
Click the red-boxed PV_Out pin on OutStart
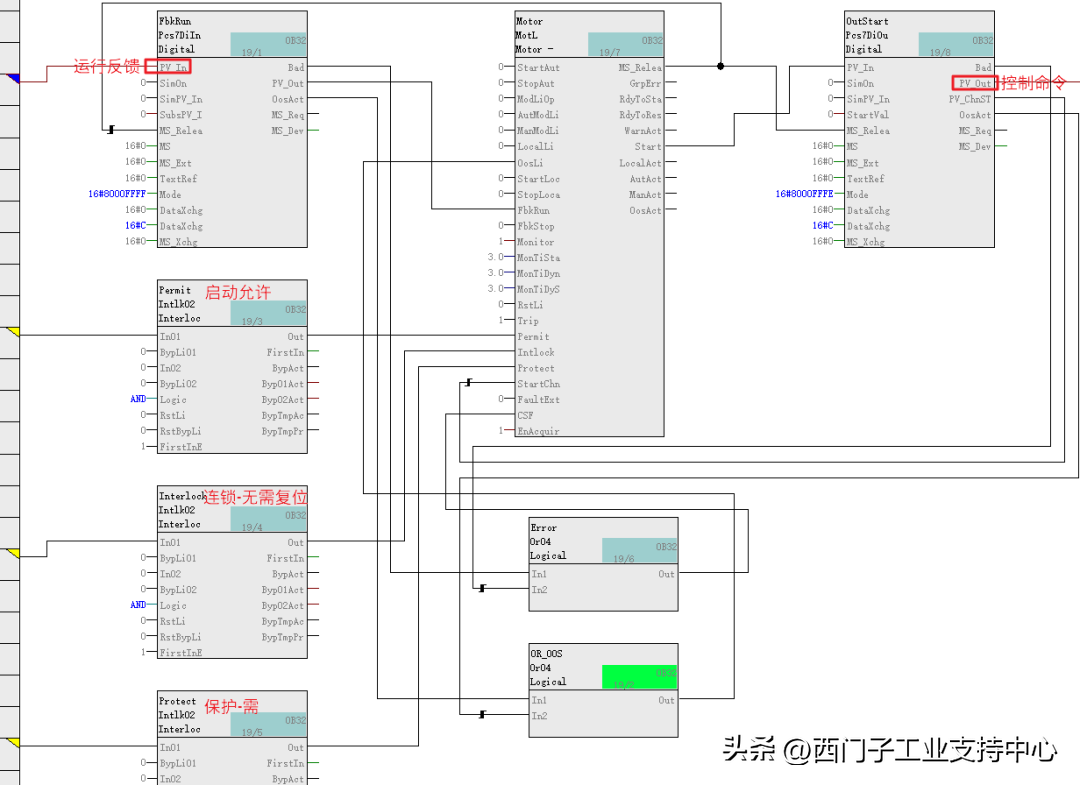[973, 83]
